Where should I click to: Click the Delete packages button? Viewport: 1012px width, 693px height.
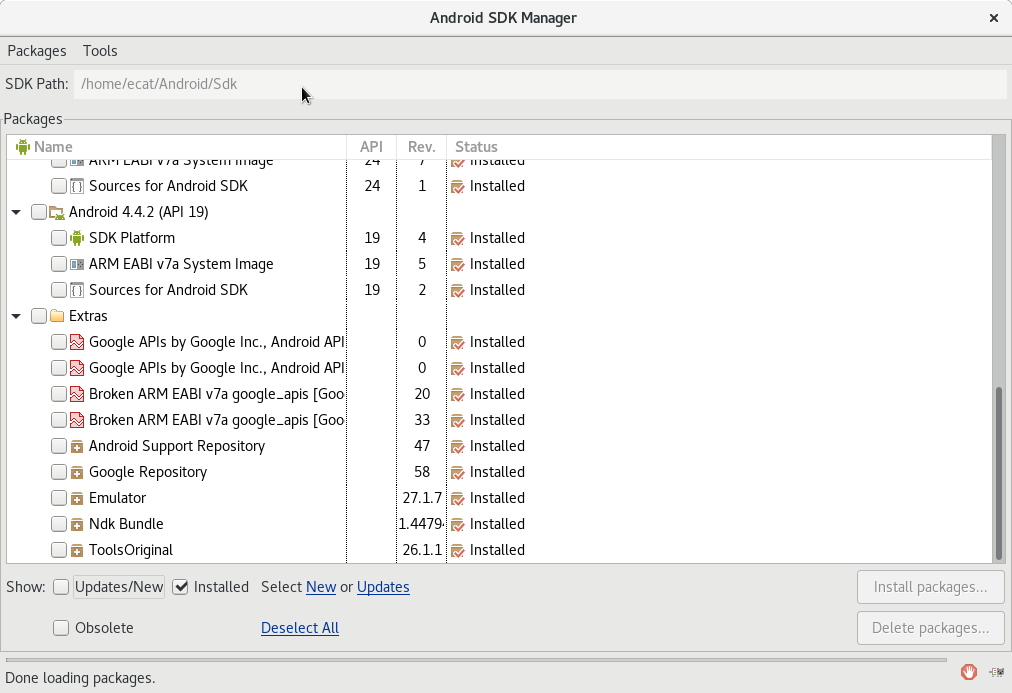click(931, 628)
